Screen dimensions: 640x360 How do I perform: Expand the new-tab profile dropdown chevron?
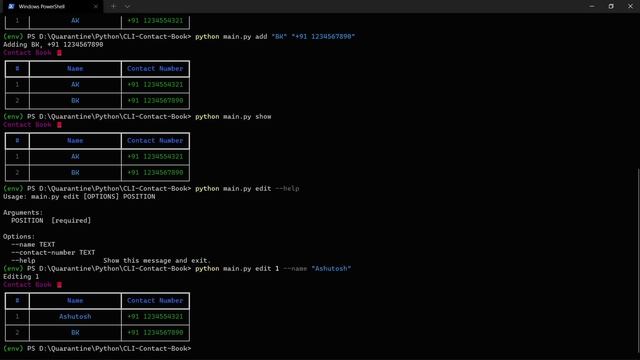(x=127, y=6)
